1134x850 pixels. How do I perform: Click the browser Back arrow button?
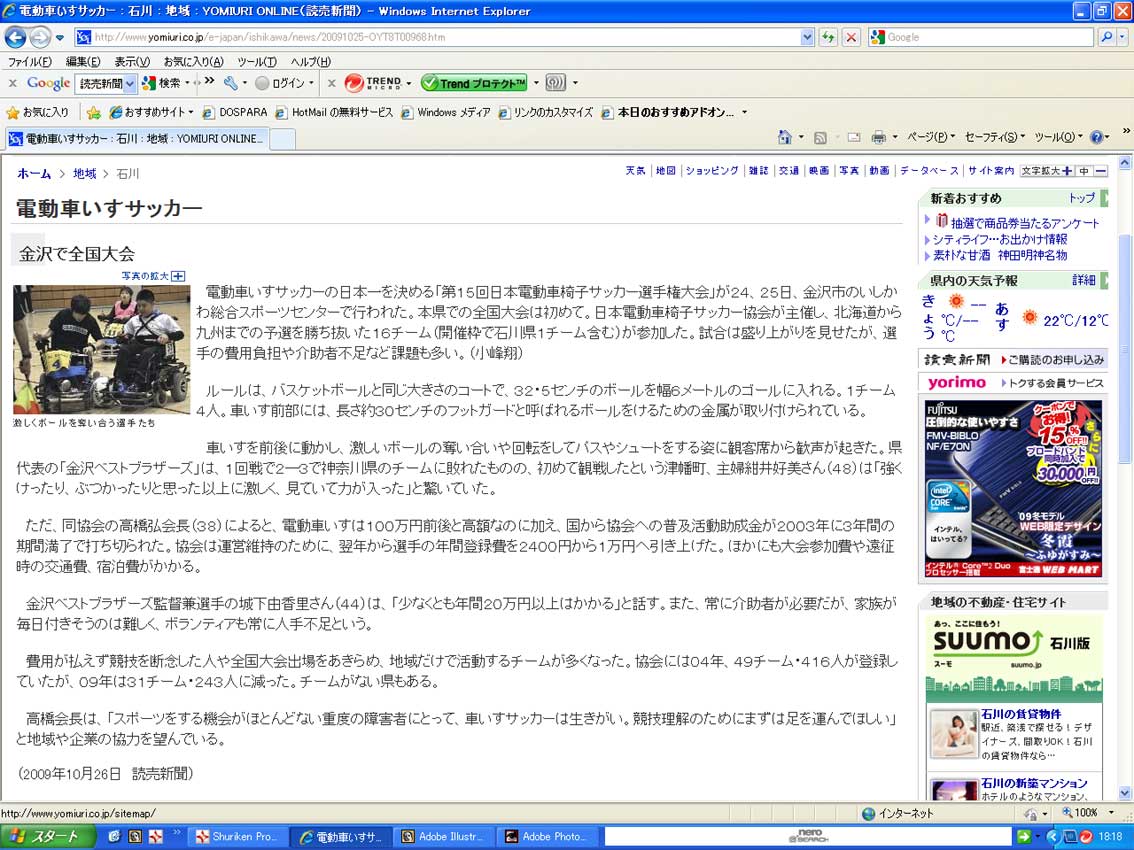(15, 37)
